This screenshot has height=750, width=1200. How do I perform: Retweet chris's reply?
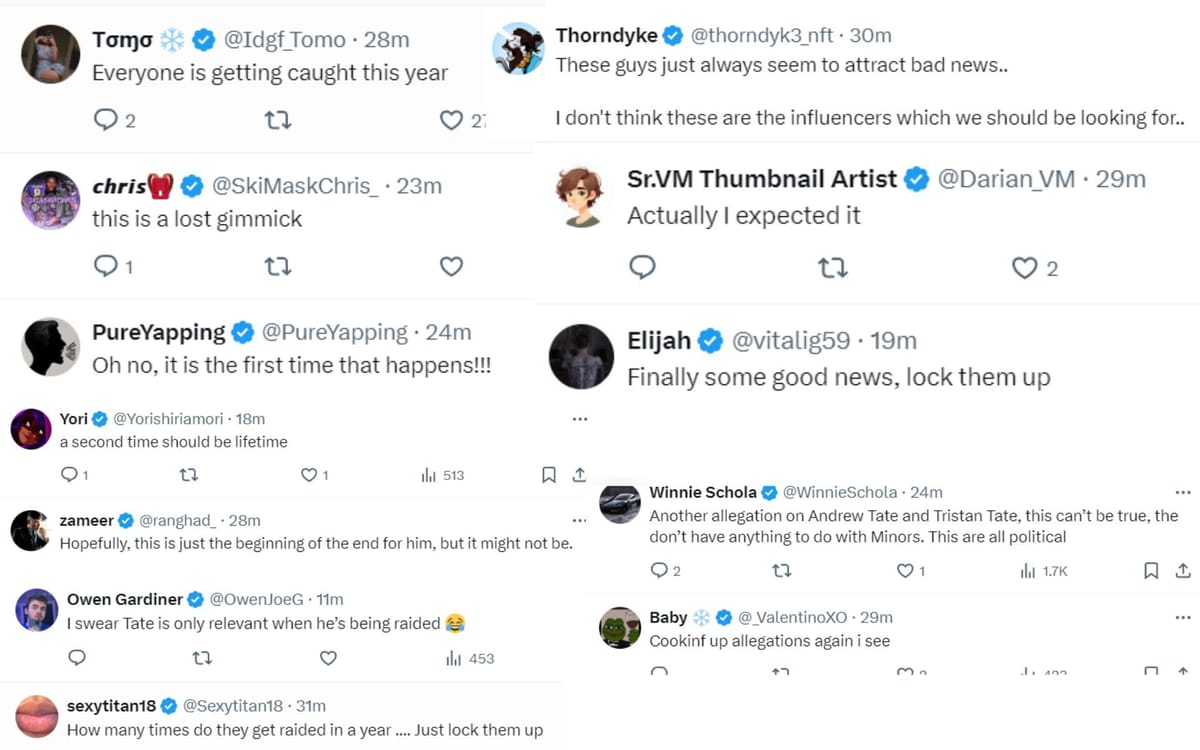point(277,267)
